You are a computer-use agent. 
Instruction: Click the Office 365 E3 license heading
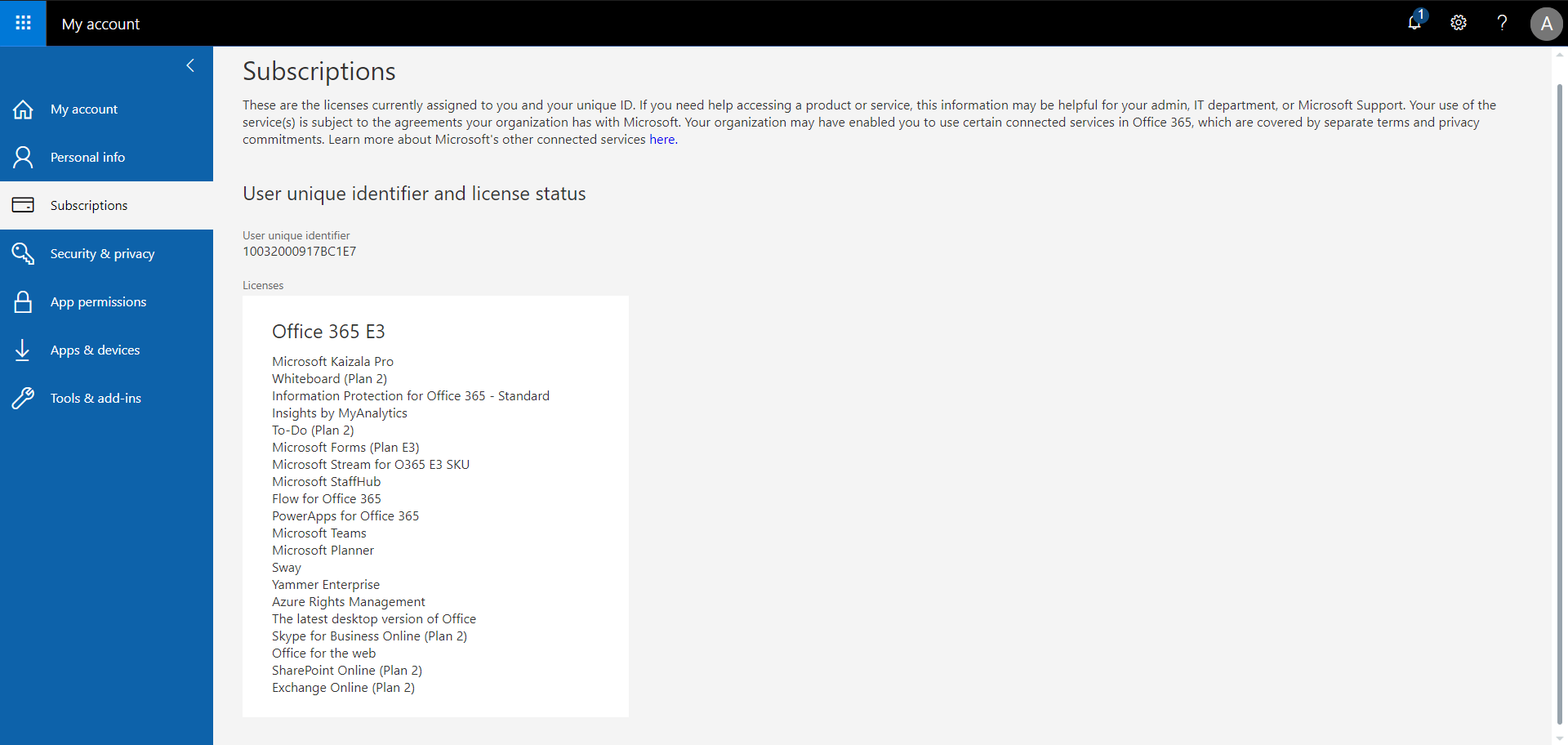(x=328, y=332)
